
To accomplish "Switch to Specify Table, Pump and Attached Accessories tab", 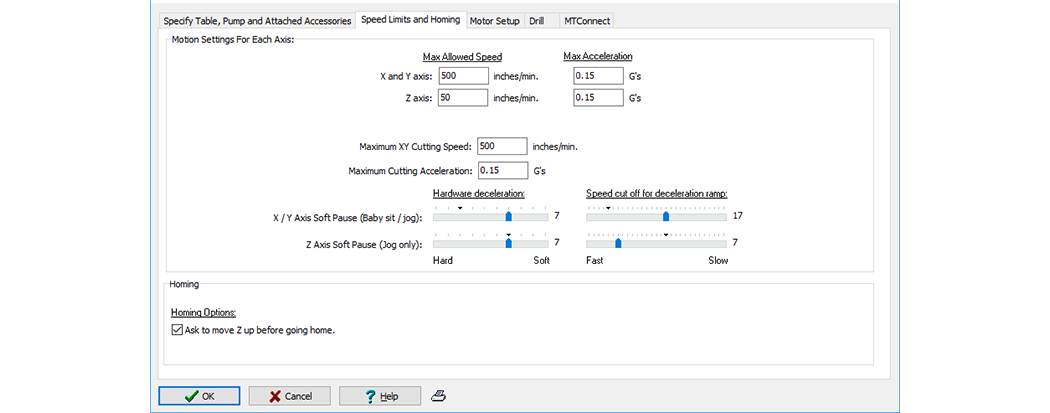I will pos(257,20).
